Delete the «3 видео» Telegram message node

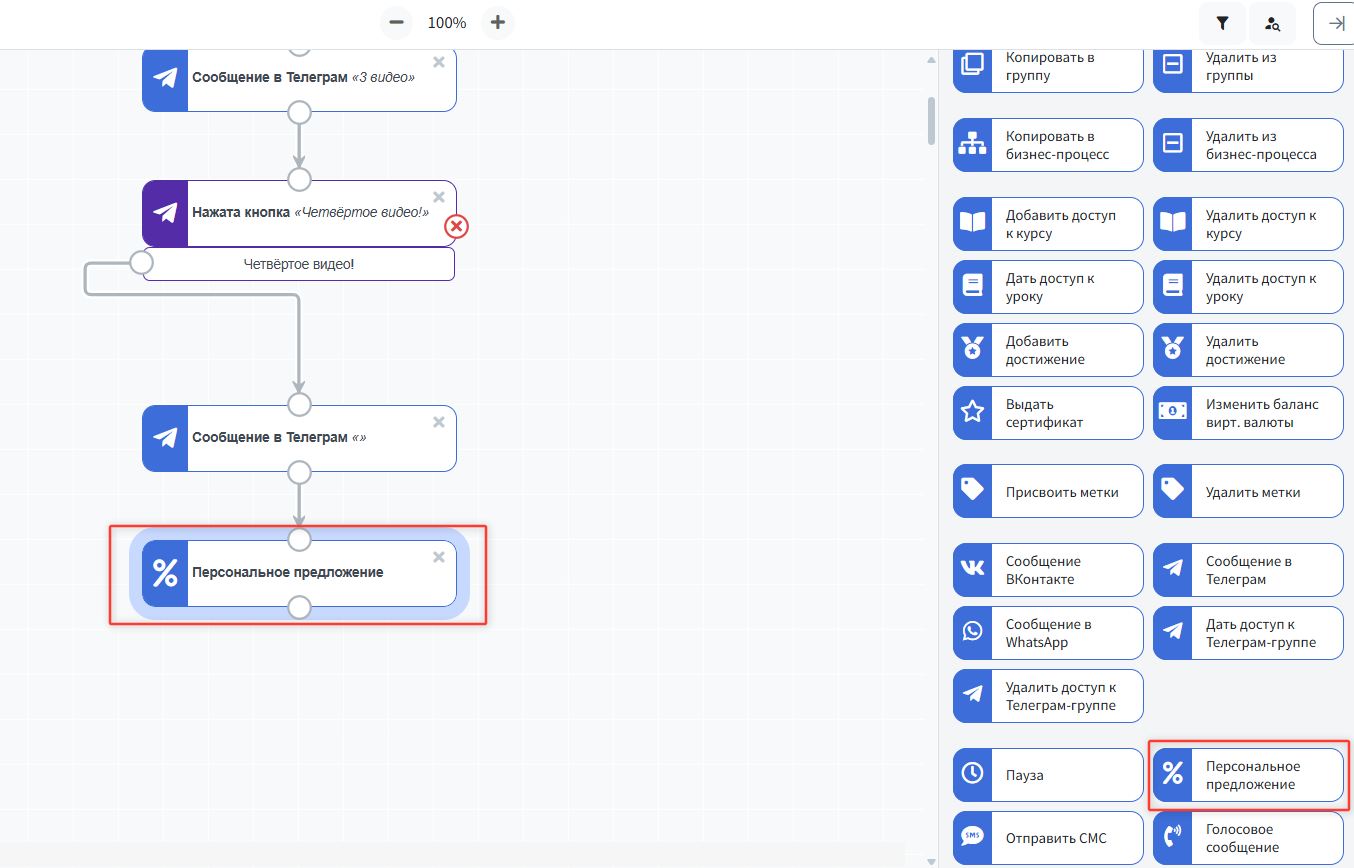click(x=438, y=62)
